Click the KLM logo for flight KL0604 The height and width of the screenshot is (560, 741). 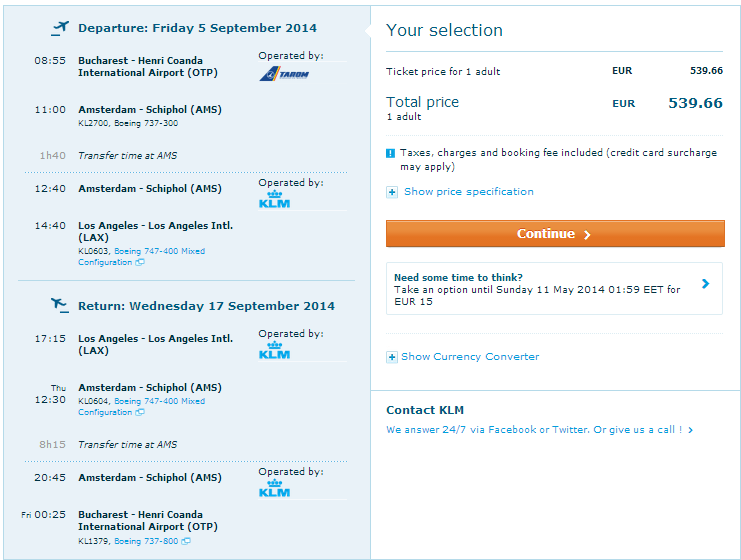[274, 351]
